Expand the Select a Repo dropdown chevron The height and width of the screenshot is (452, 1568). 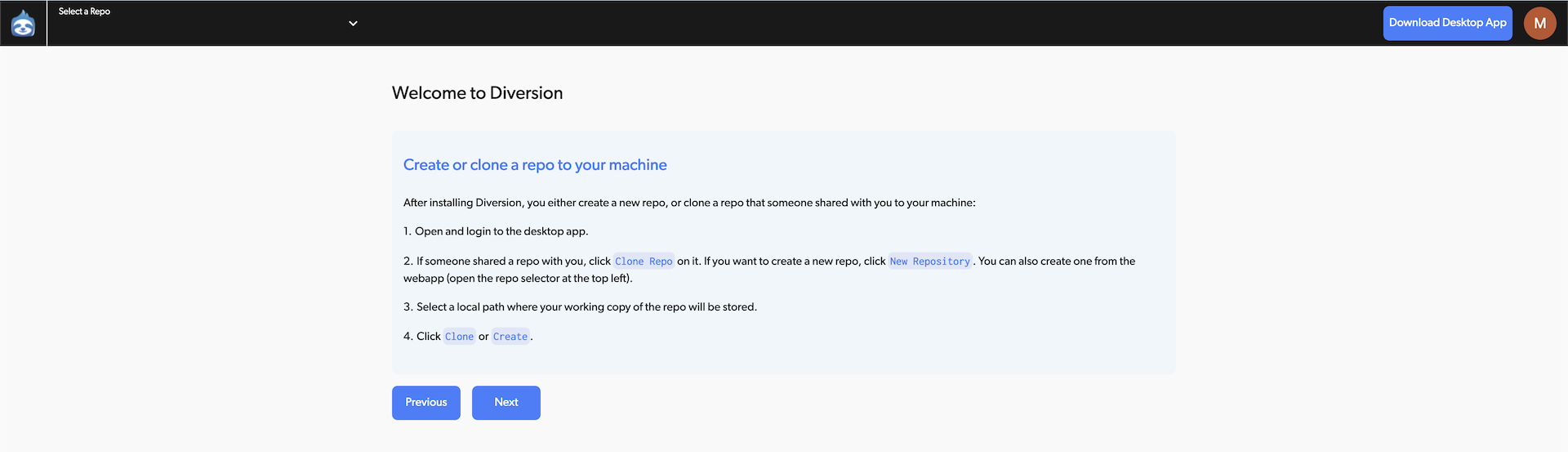coord(353,24)
